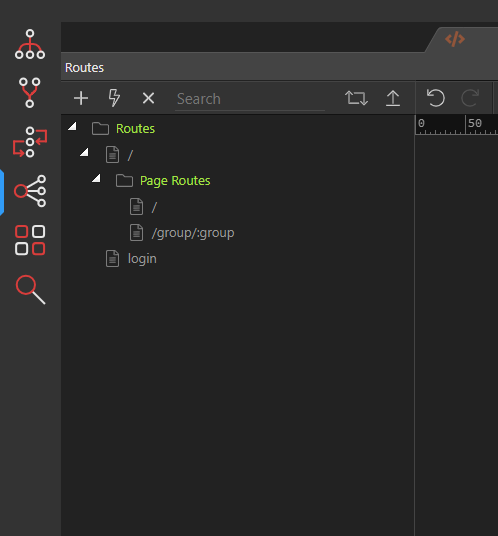Screen dimensions: 498x536
Task: Click the upload arrow icon
Action: point(393,98)
